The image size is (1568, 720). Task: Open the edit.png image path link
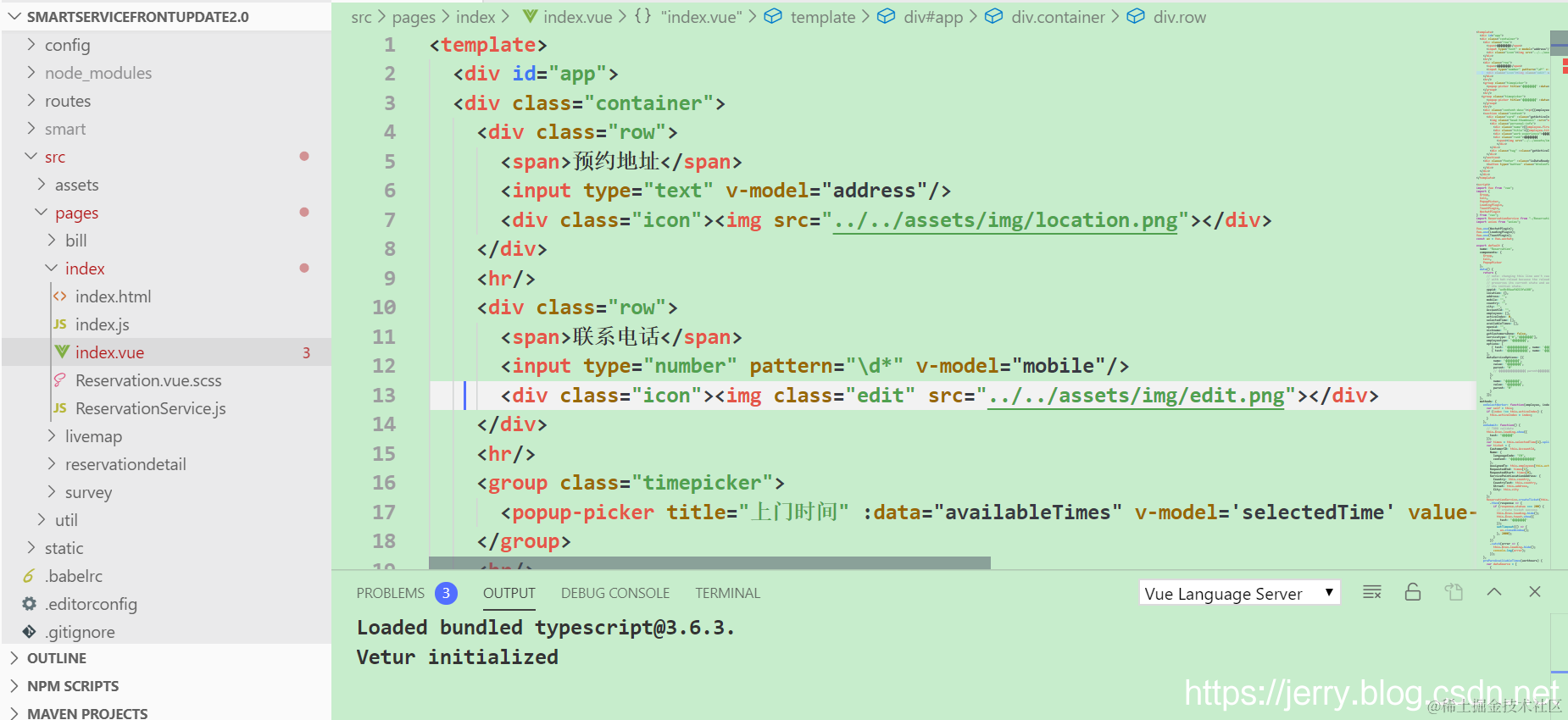click(1137, 396)
